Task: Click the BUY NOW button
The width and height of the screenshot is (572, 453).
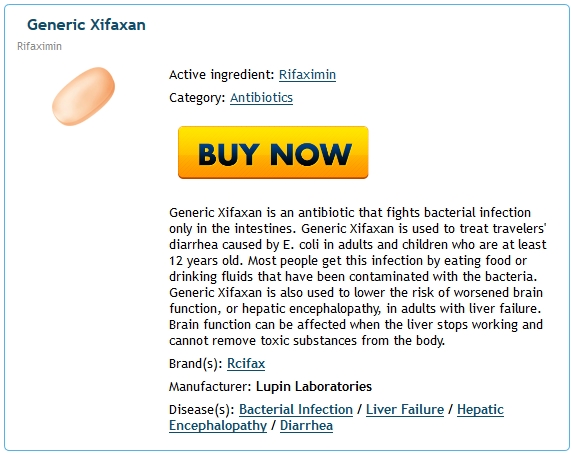Action: click(273, 152)
